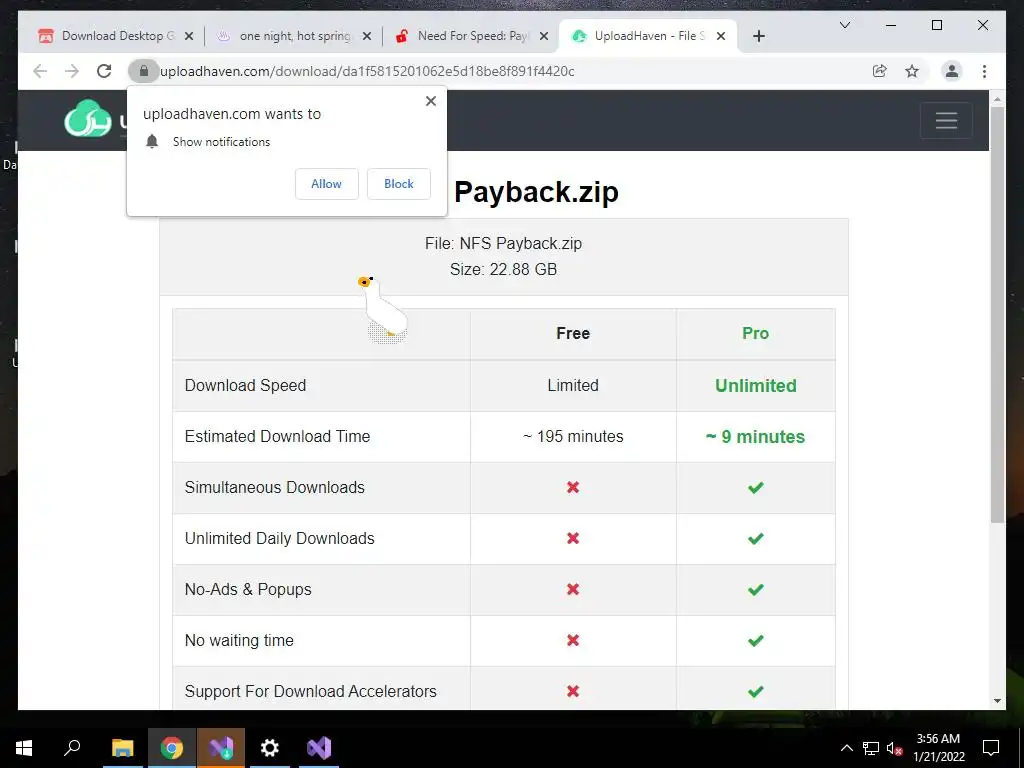Open a new browser tab
Image resolution: width=1024 pixels, height=768 pixels.
[759, 37]
